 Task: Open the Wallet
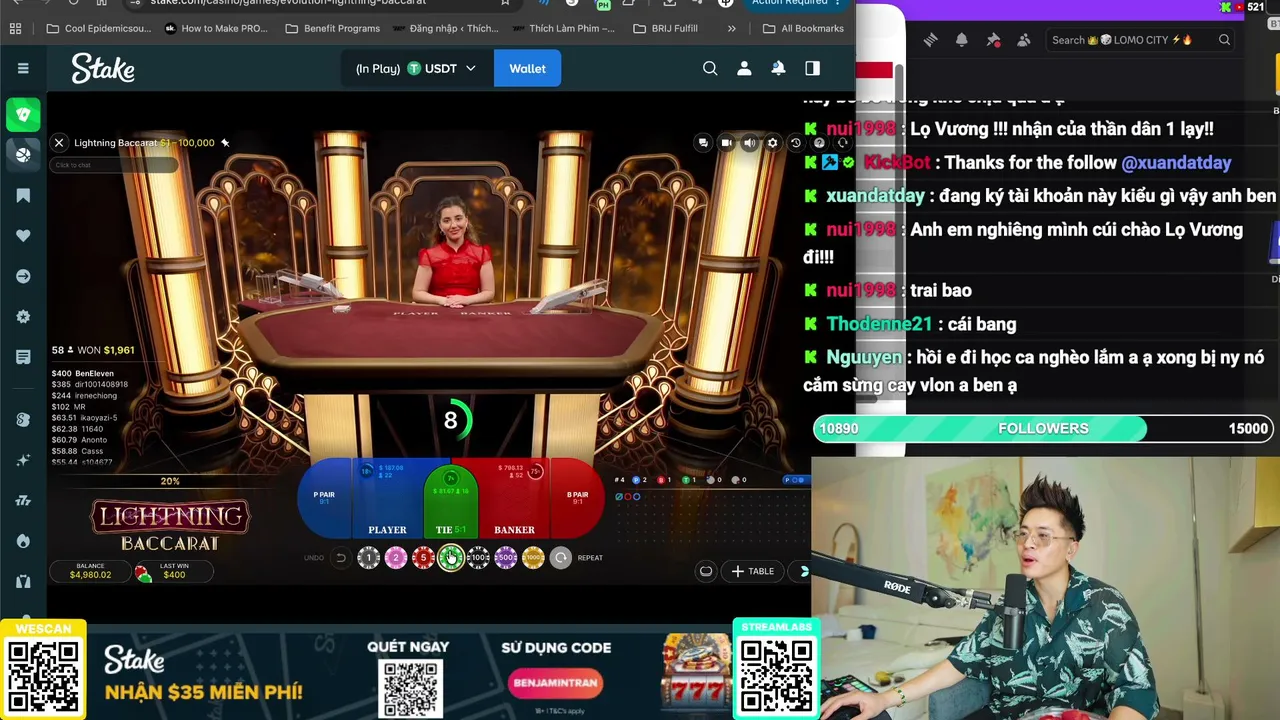click(x=527, y=68)
